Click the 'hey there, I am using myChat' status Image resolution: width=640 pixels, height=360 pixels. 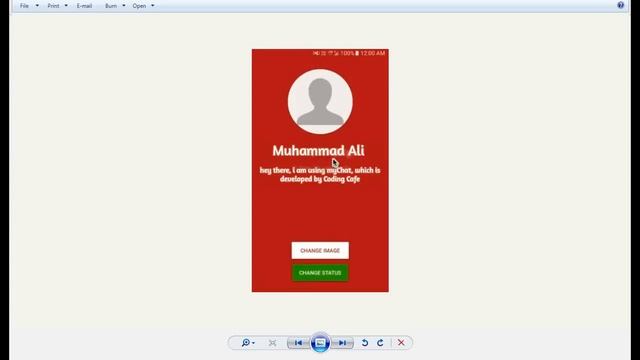(x=320, y=174)
